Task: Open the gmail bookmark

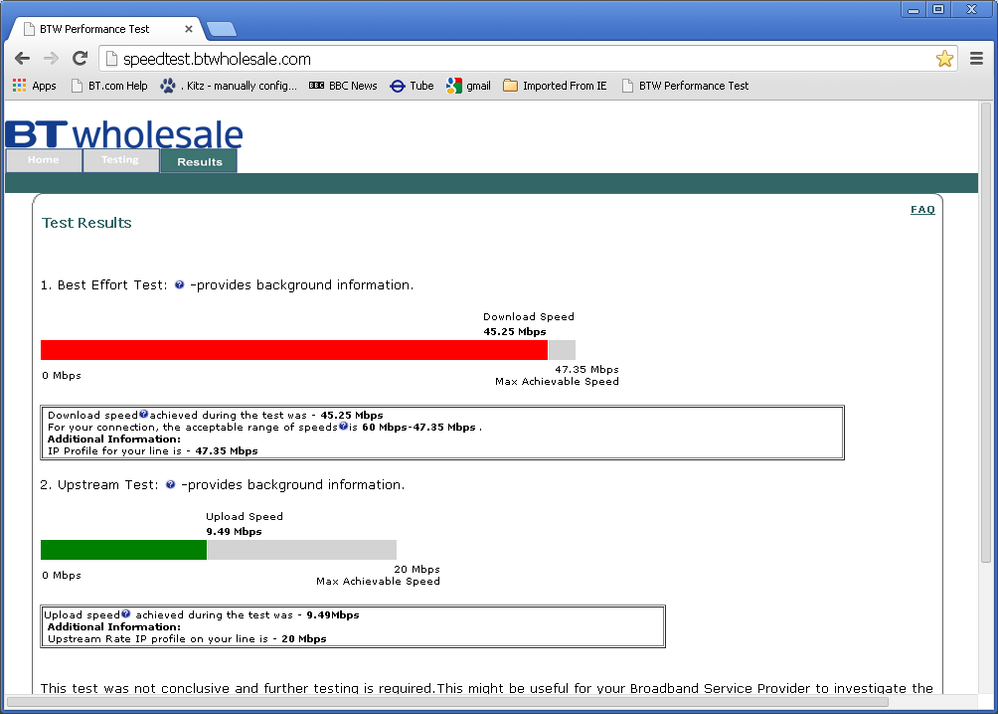Action: (x=468, y=85)
